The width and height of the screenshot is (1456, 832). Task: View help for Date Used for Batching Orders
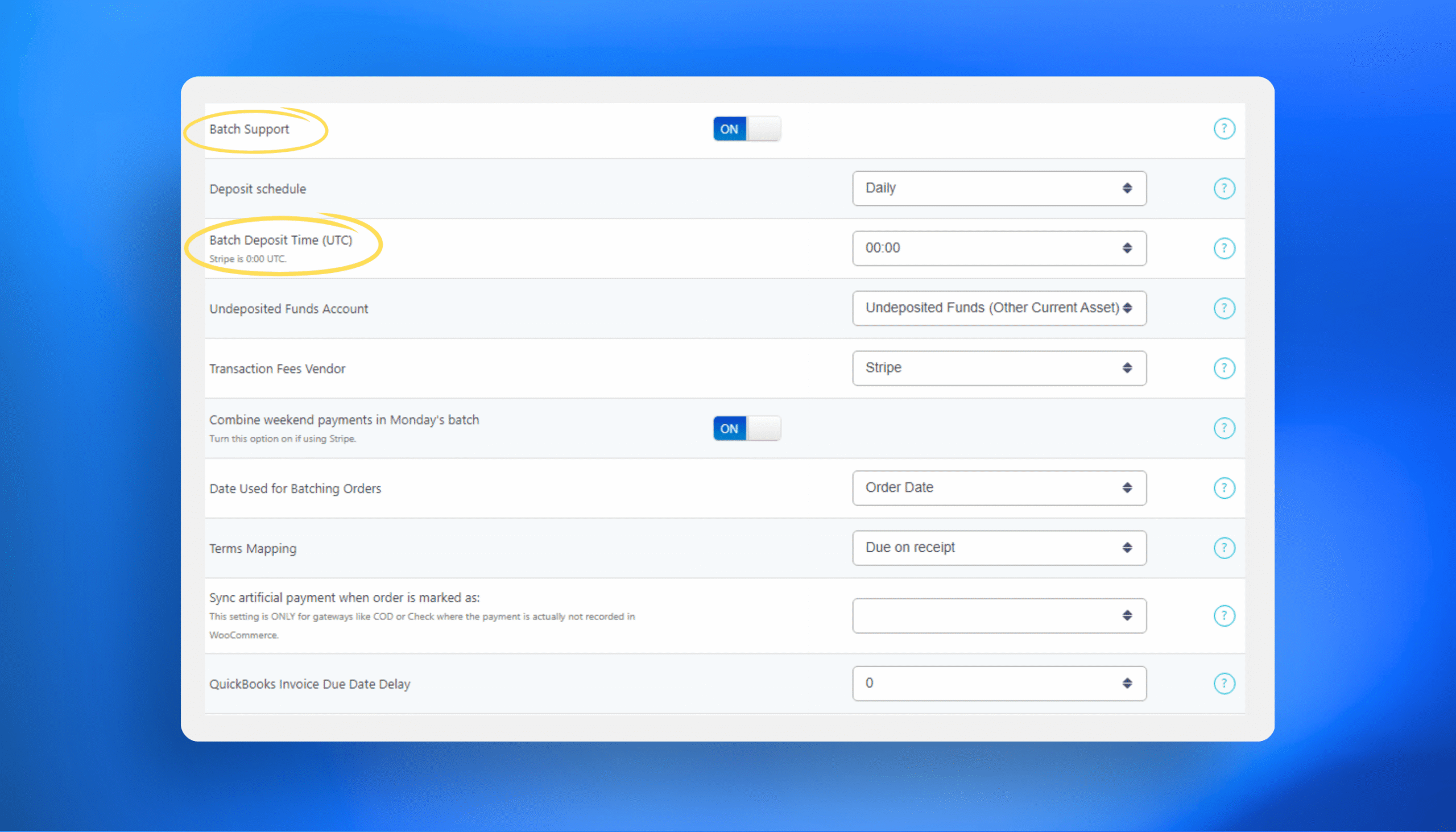(1224, 488)
